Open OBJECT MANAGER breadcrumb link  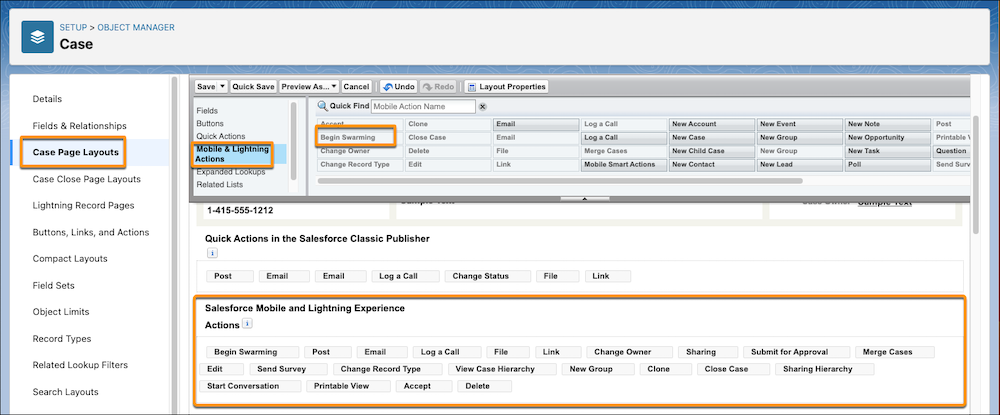click(136, 27)
